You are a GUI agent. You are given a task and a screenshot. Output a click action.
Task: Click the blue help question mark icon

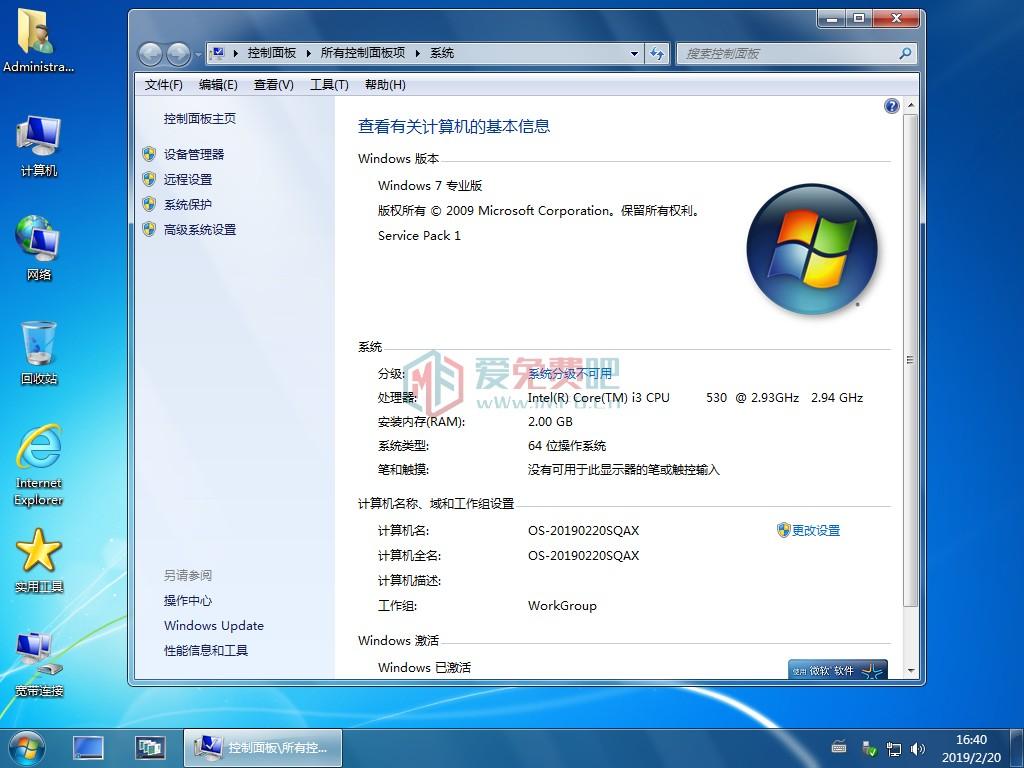click(x=891, y=106)
